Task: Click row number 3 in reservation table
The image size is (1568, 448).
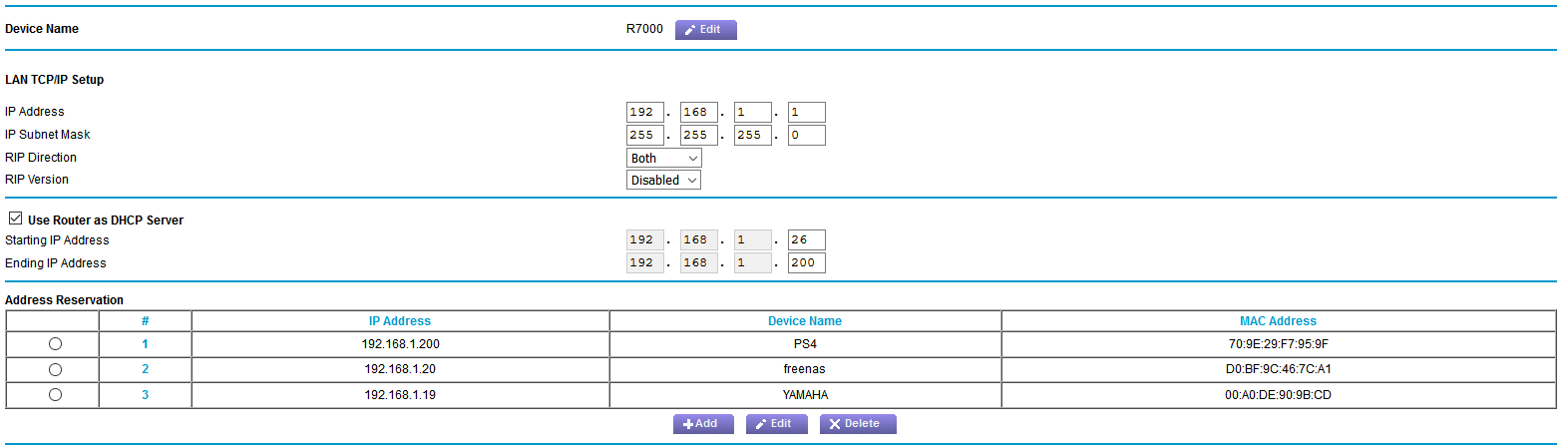Action: click(145, 395)
